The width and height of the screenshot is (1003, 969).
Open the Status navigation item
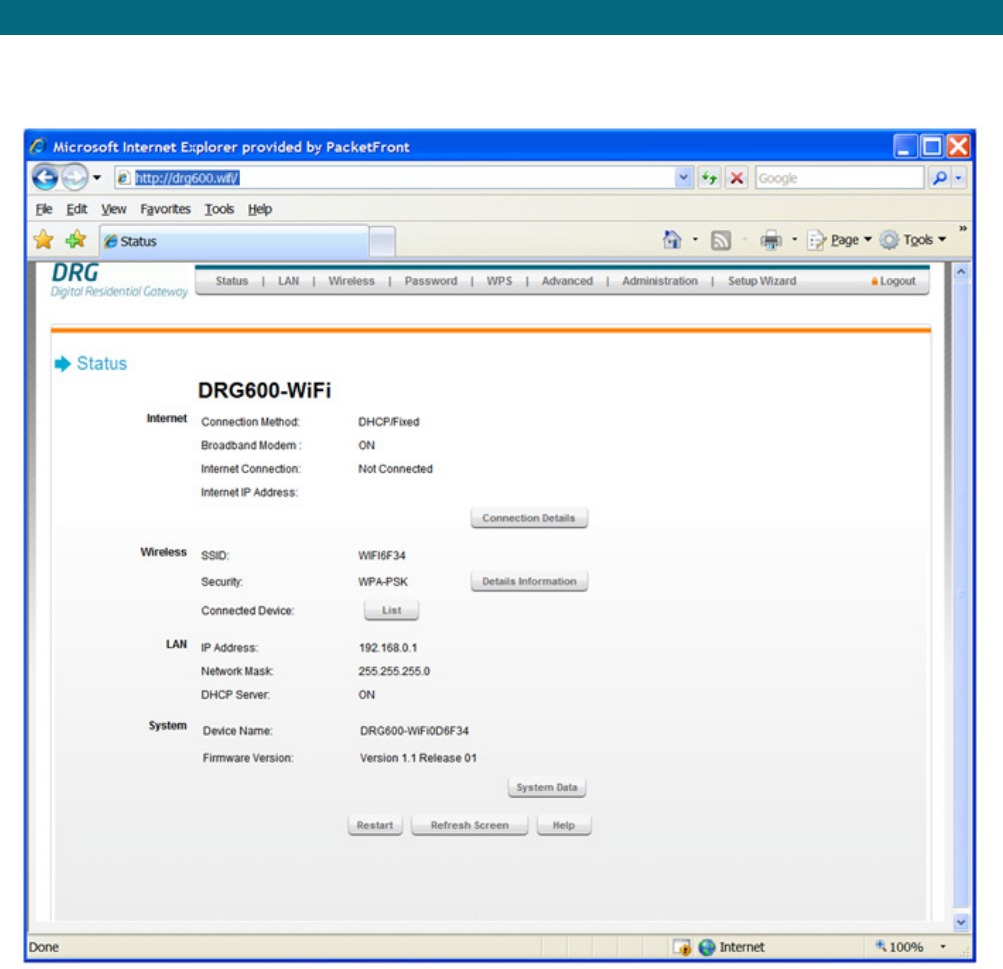tap(232, 281)
